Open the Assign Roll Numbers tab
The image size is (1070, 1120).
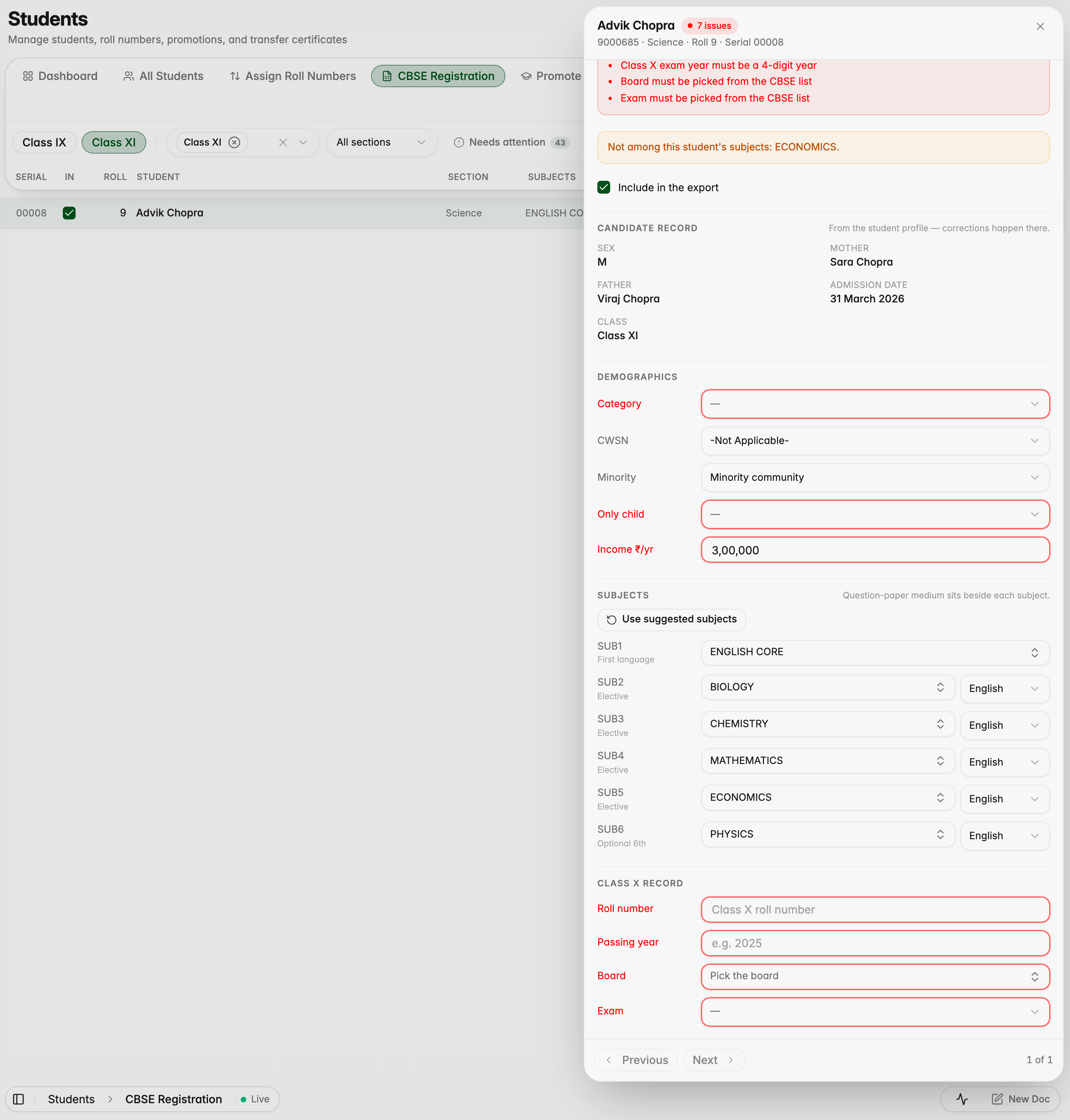click(293, 76)
